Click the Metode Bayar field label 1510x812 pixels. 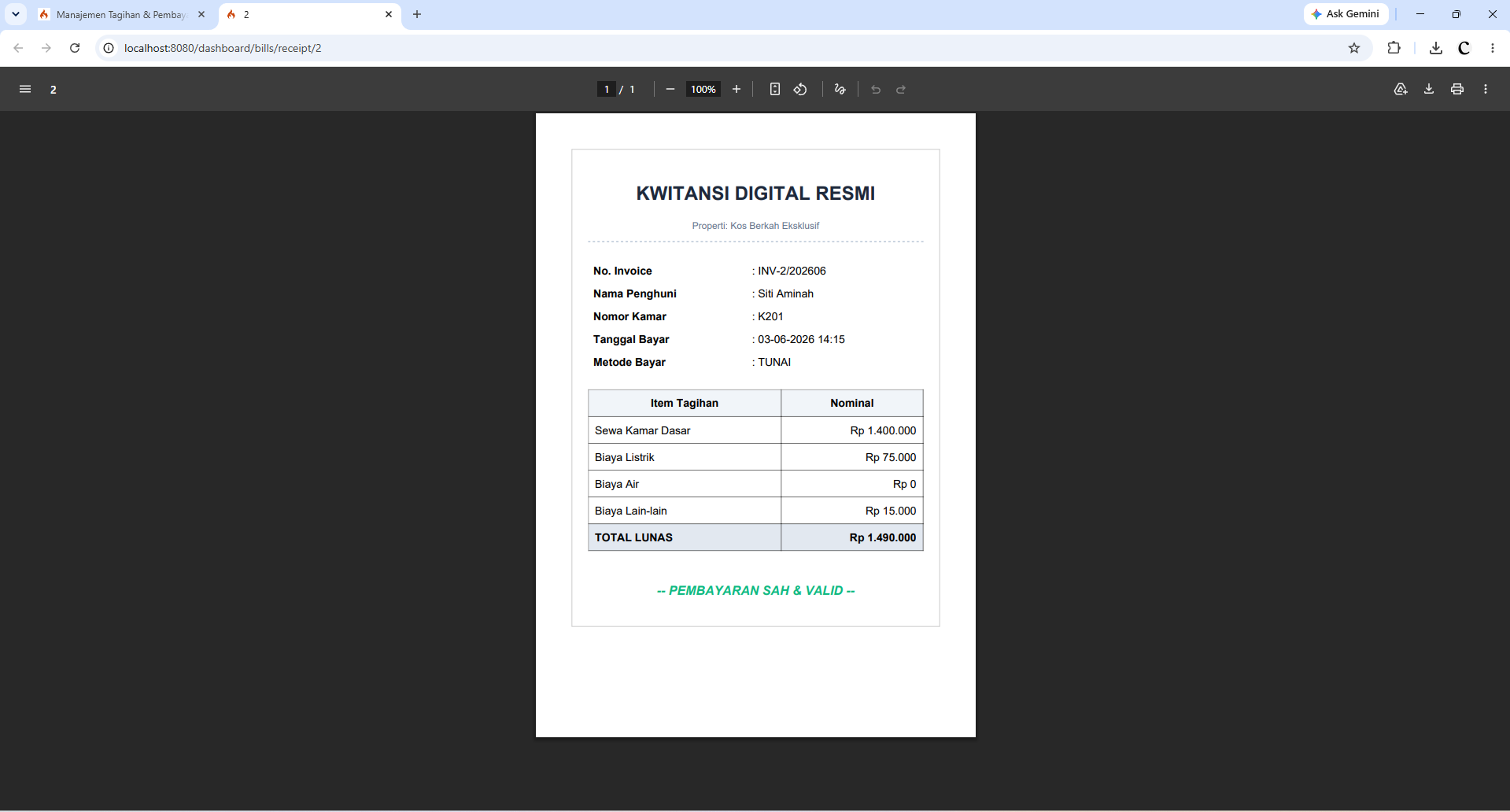point(629,362)
